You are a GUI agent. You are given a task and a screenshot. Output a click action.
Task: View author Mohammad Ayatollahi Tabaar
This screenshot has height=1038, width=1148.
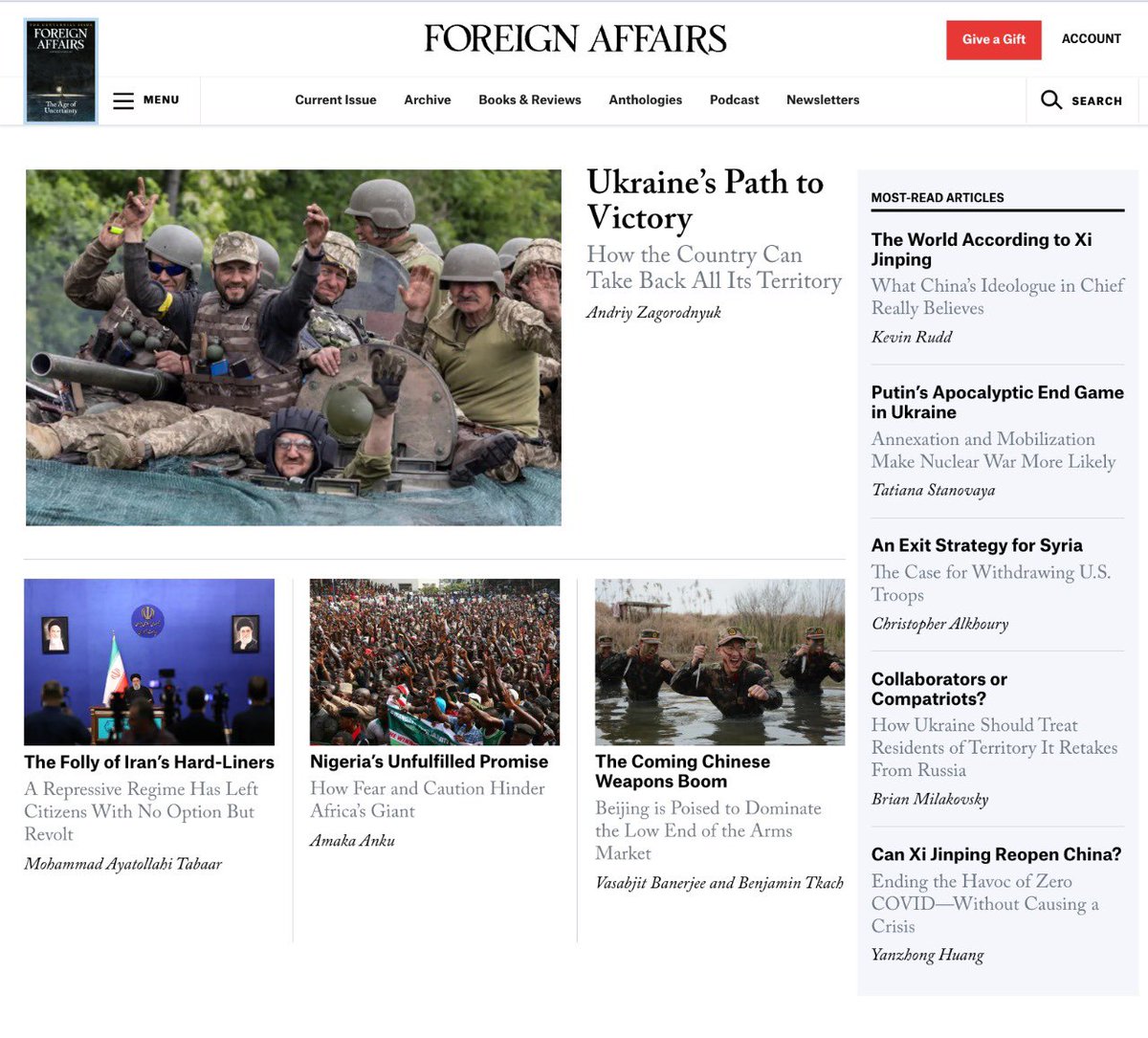122,864
